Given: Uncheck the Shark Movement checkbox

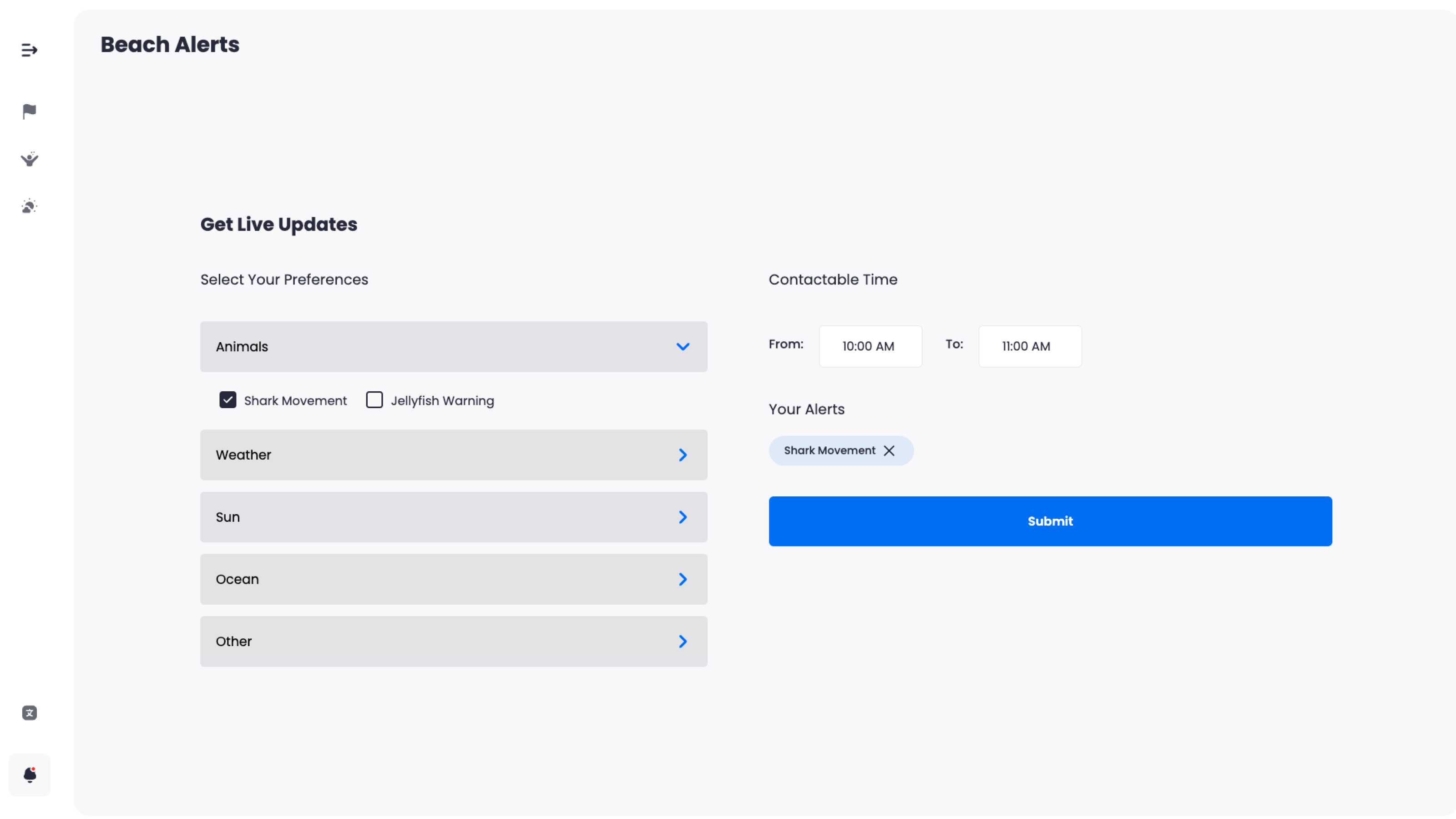Looking at the screenshot, I should pos(228,400).
